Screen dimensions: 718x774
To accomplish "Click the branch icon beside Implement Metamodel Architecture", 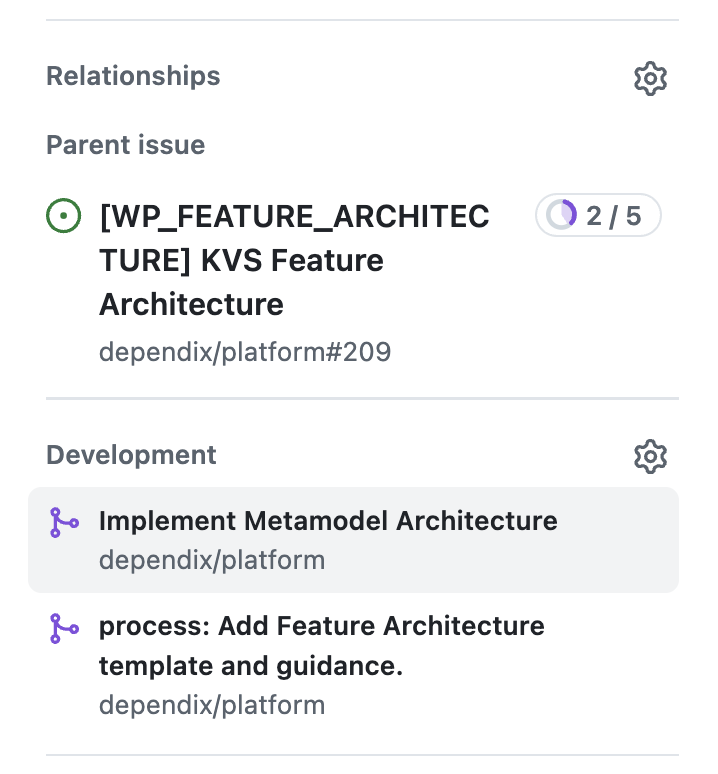I will pos(64,523).
